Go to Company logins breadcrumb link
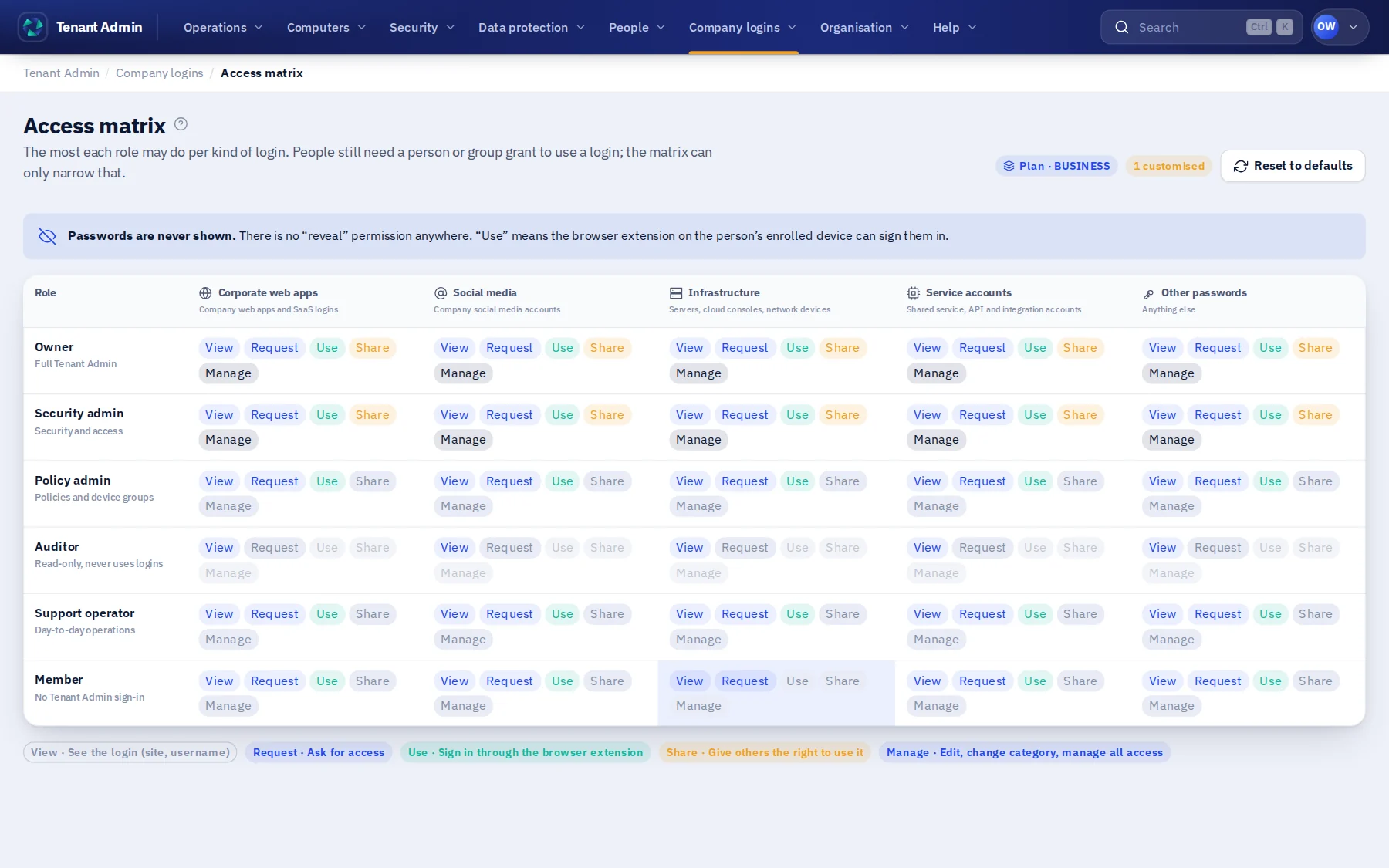 point(160,73)
